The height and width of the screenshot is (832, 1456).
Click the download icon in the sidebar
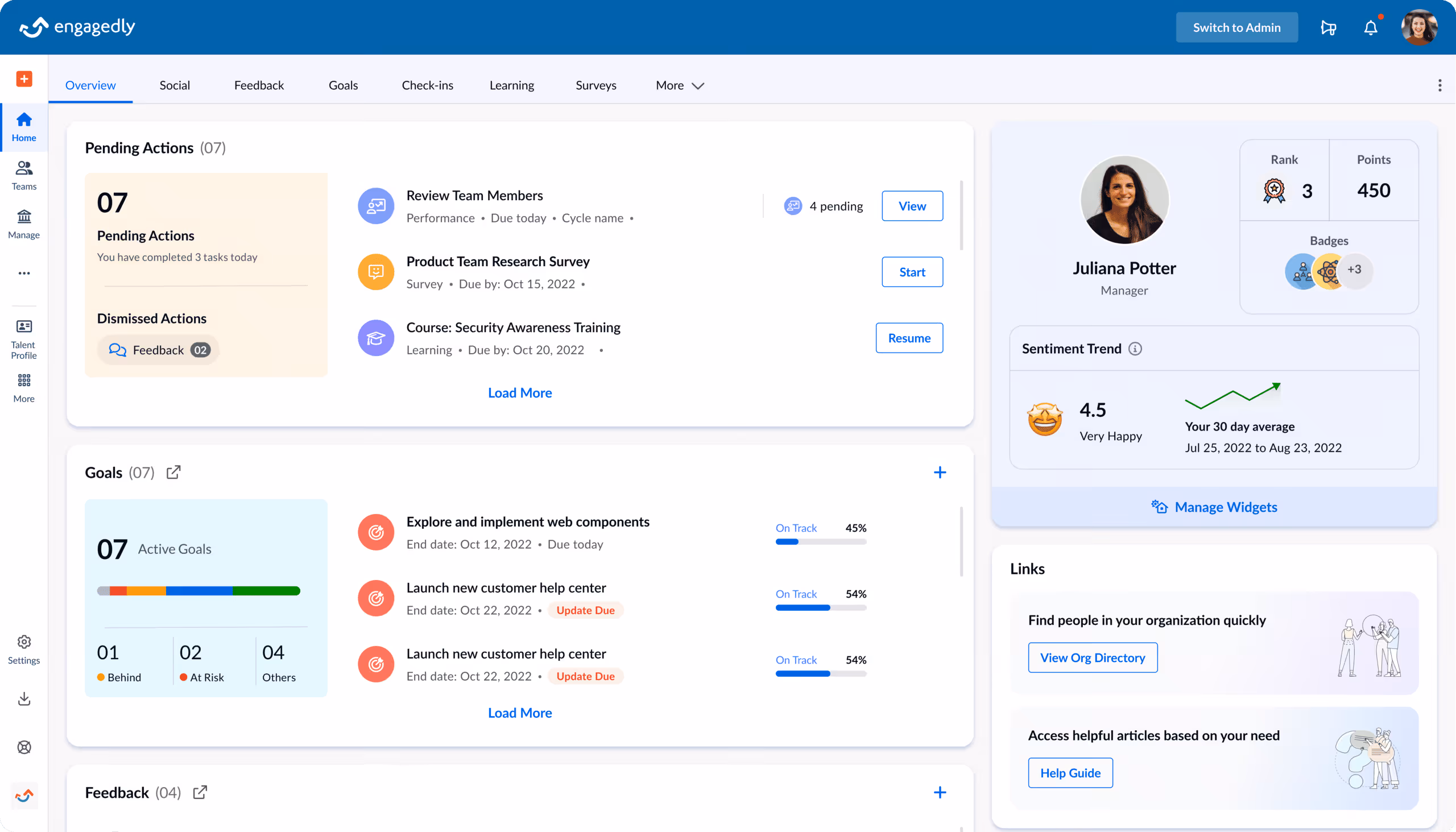click(24, 698)
